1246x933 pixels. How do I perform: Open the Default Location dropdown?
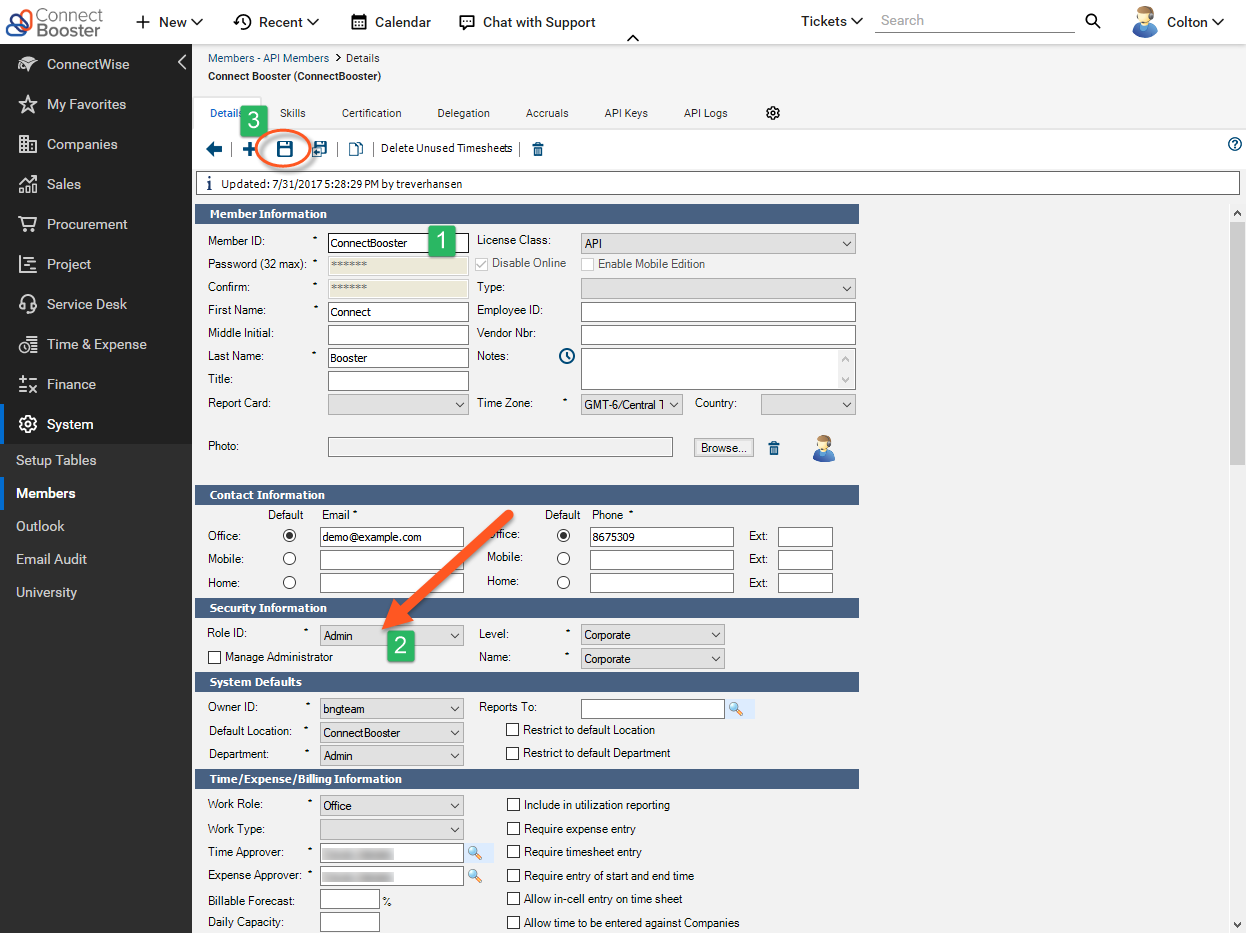coord(392,732)
